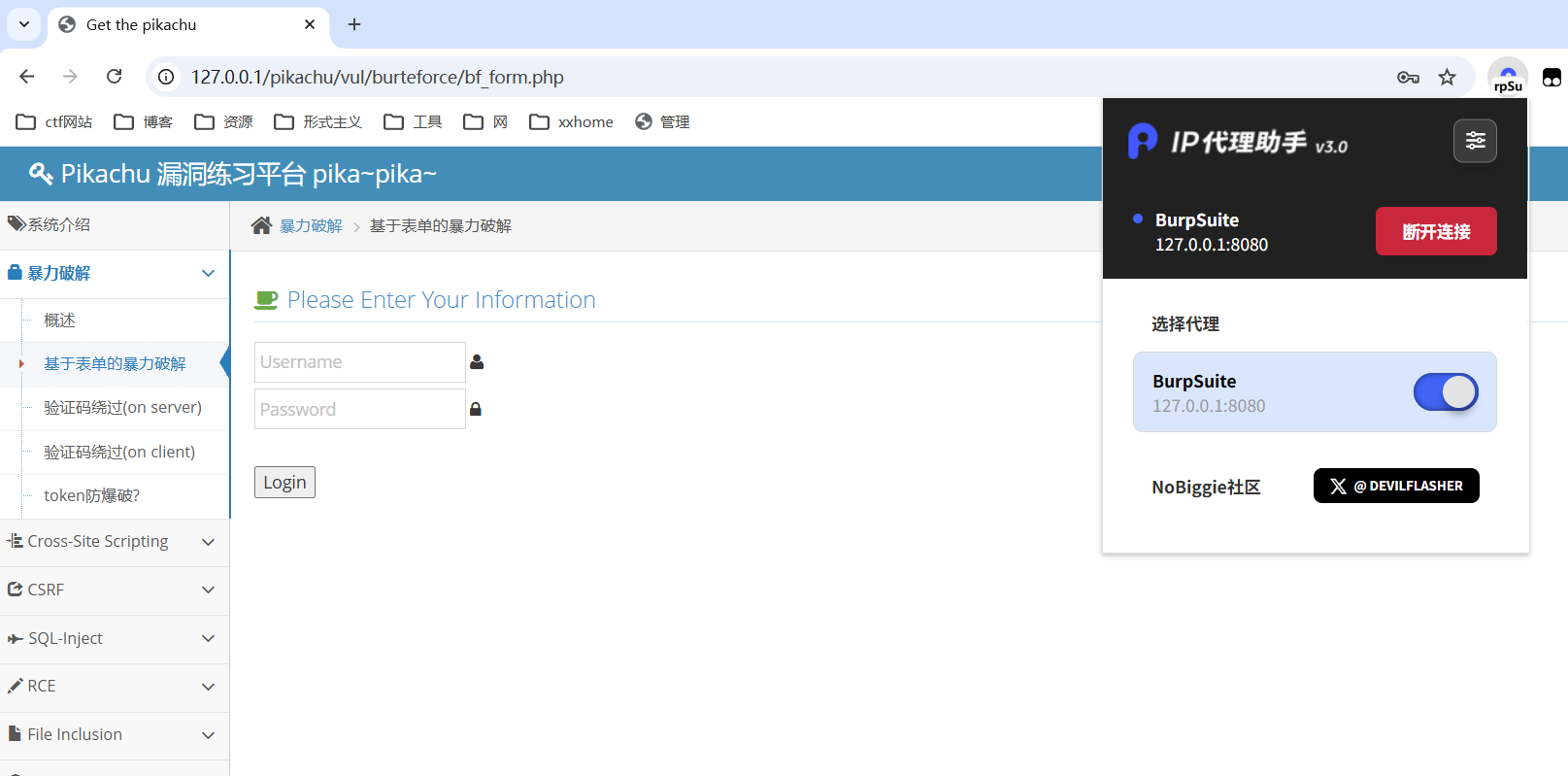Follow the 暴力破解 breadcrumb link
This screenshot has width=1568, height=776.
pyautogui.click(x=311, y=225)
